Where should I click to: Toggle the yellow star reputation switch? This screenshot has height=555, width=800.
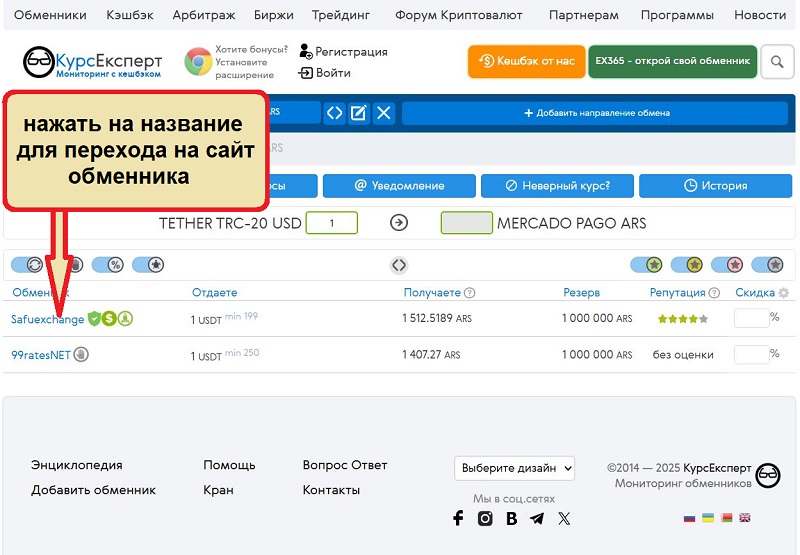(x=687, y=265)
